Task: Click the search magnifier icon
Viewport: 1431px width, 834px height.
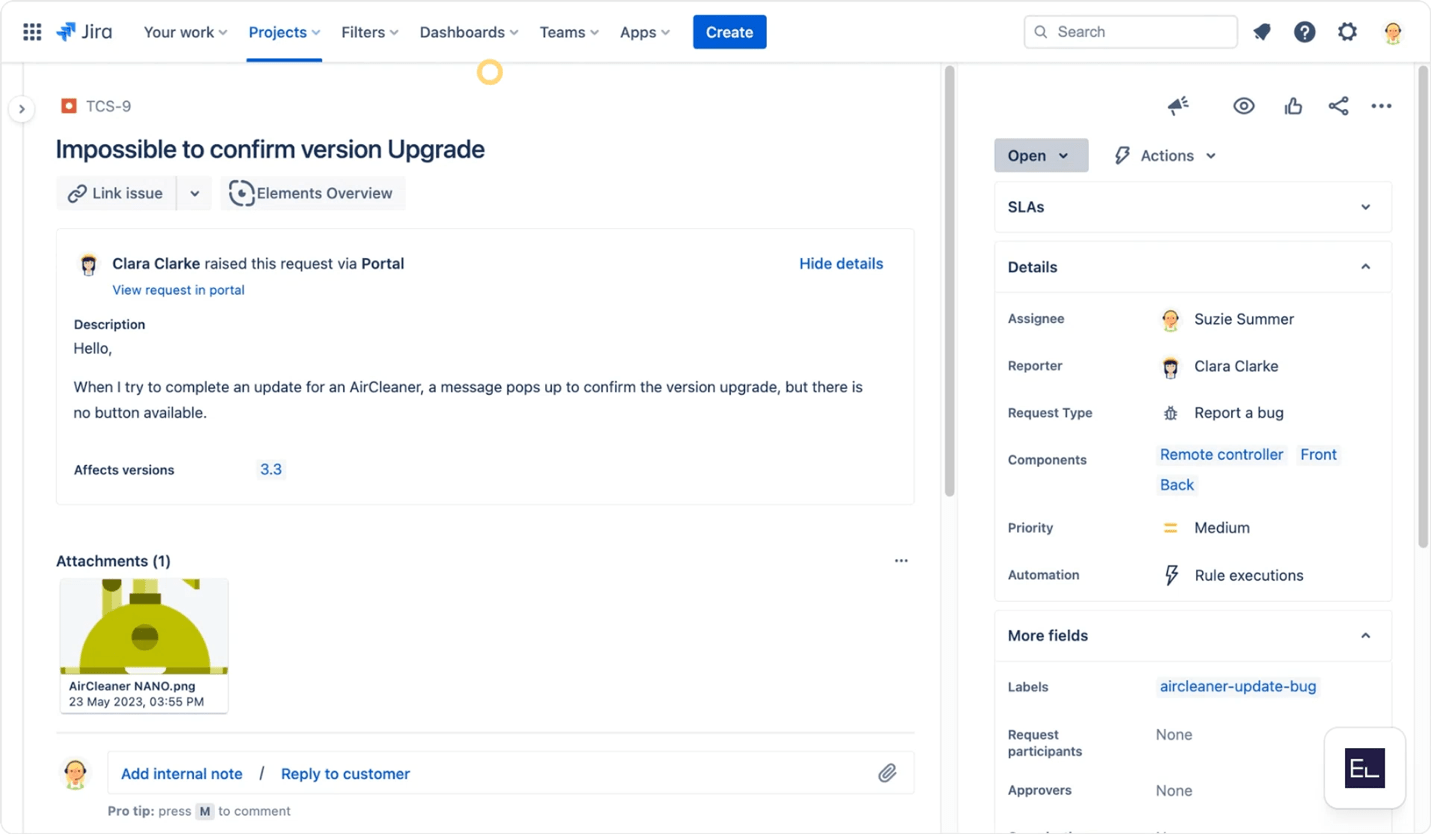Action: coord(1041,32)
